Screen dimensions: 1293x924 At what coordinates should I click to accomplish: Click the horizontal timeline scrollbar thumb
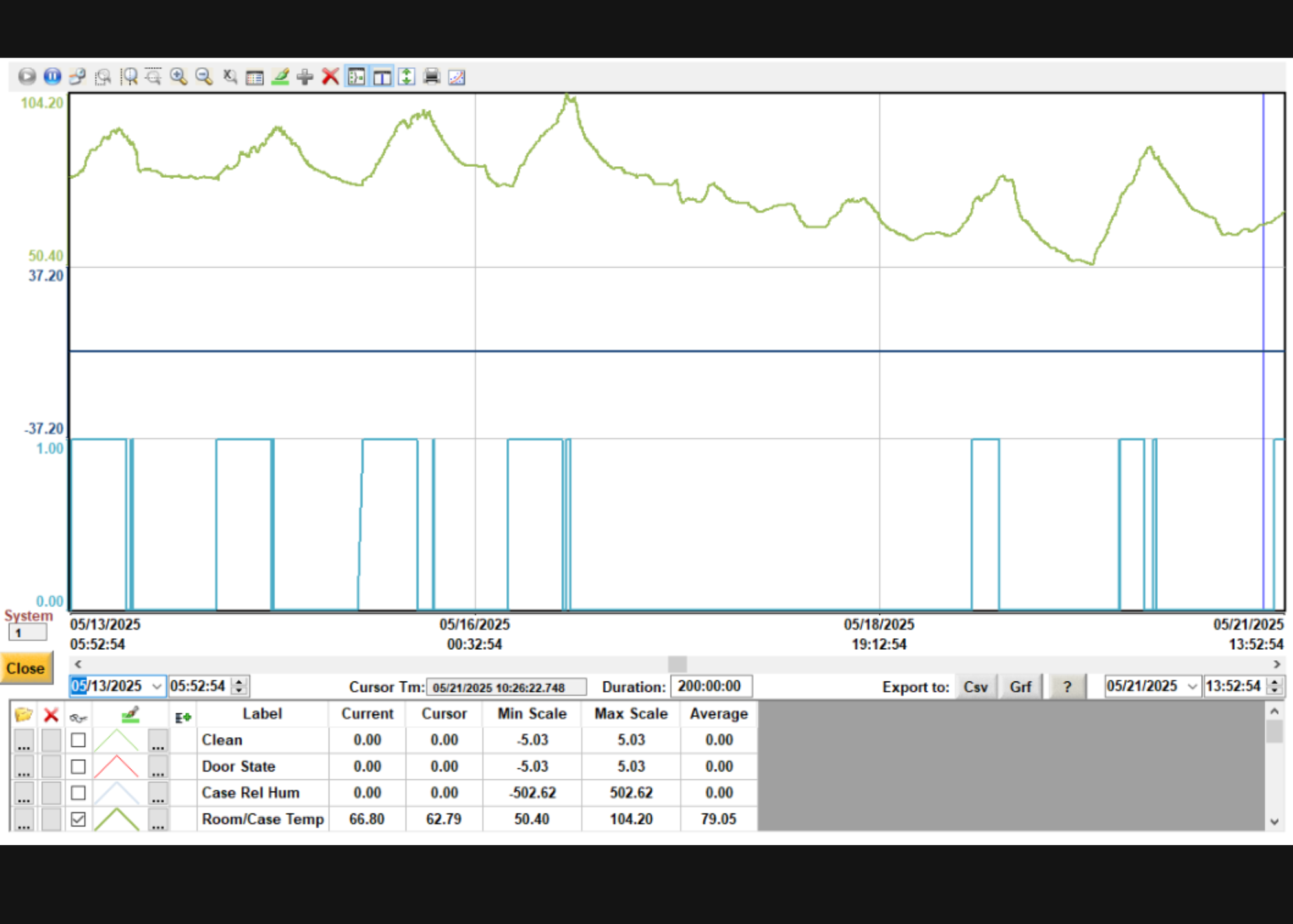(x=677, y=664)
